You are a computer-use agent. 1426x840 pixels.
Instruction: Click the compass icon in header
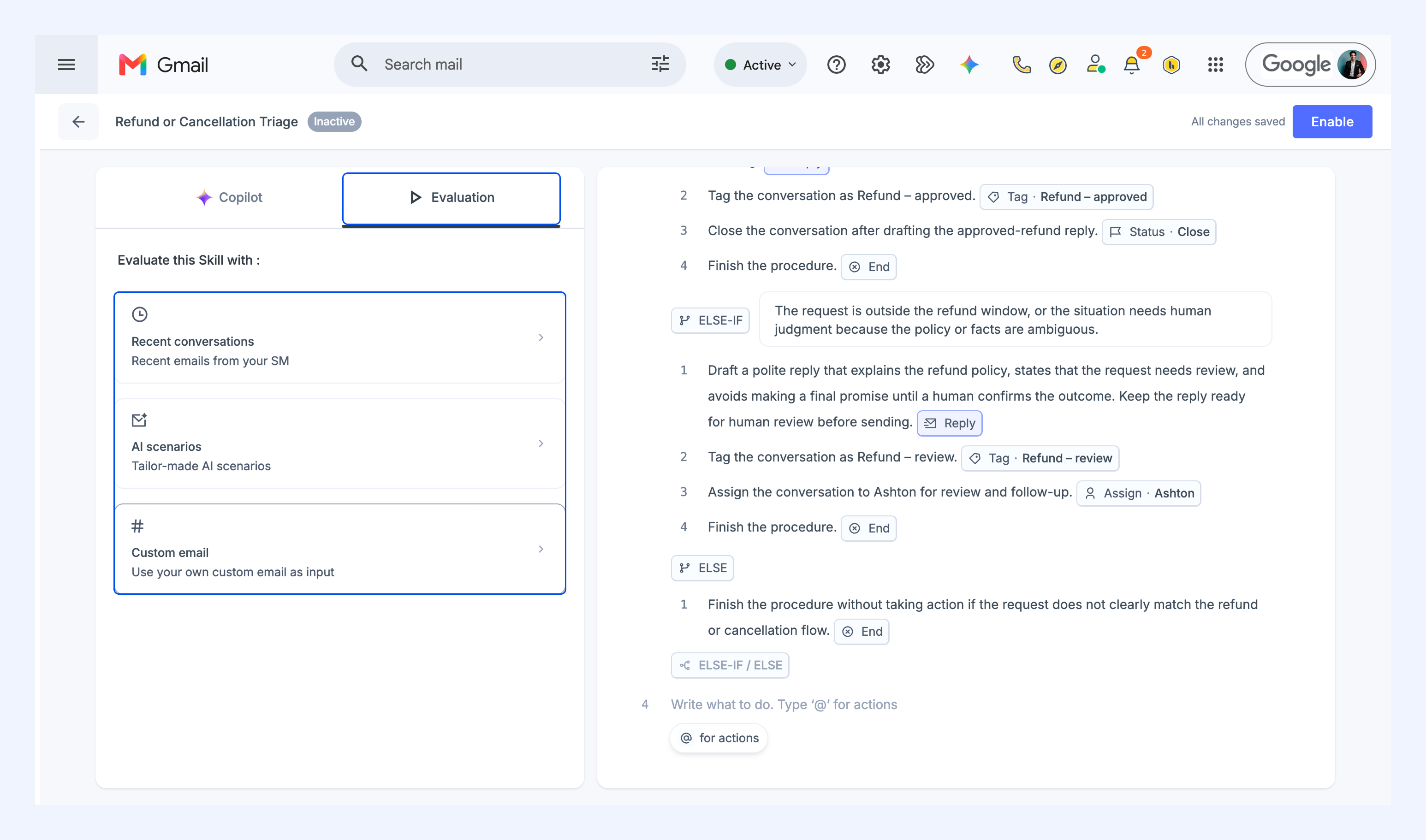point(1058,65)
